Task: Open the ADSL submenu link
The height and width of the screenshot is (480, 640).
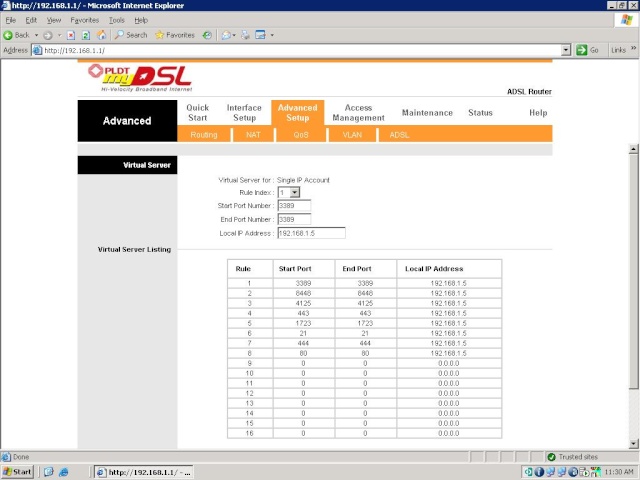Action: coord(399,135)
